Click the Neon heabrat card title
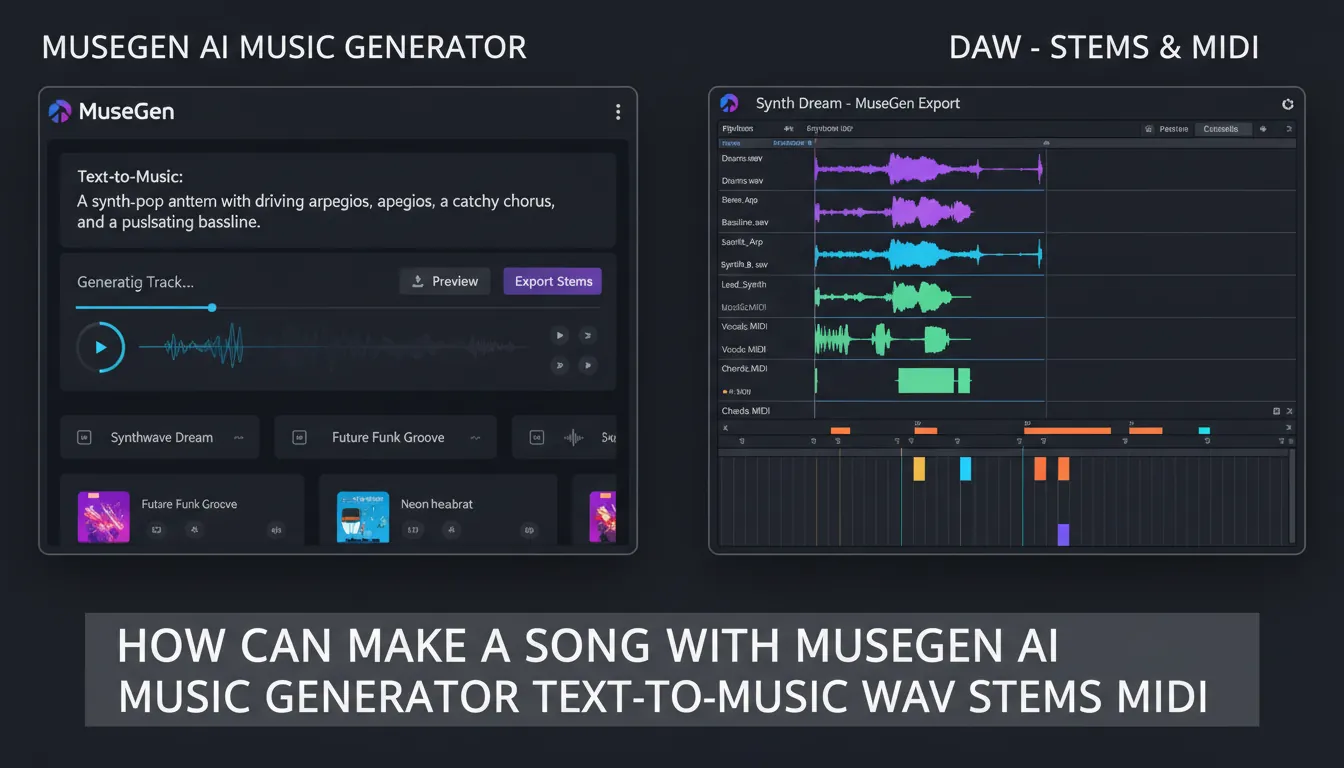Viewport: 1344px width, 768px height. pos(437,504)
